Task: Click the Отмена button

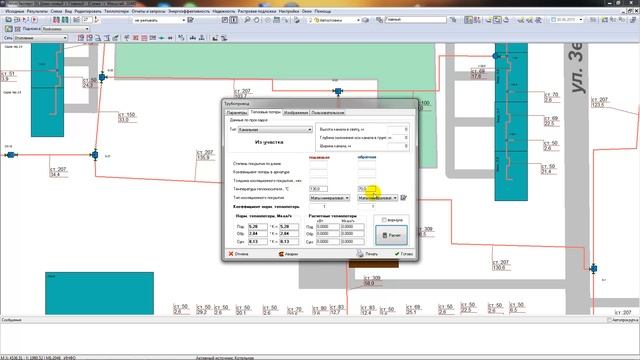Action: click(x=238, y=254)
